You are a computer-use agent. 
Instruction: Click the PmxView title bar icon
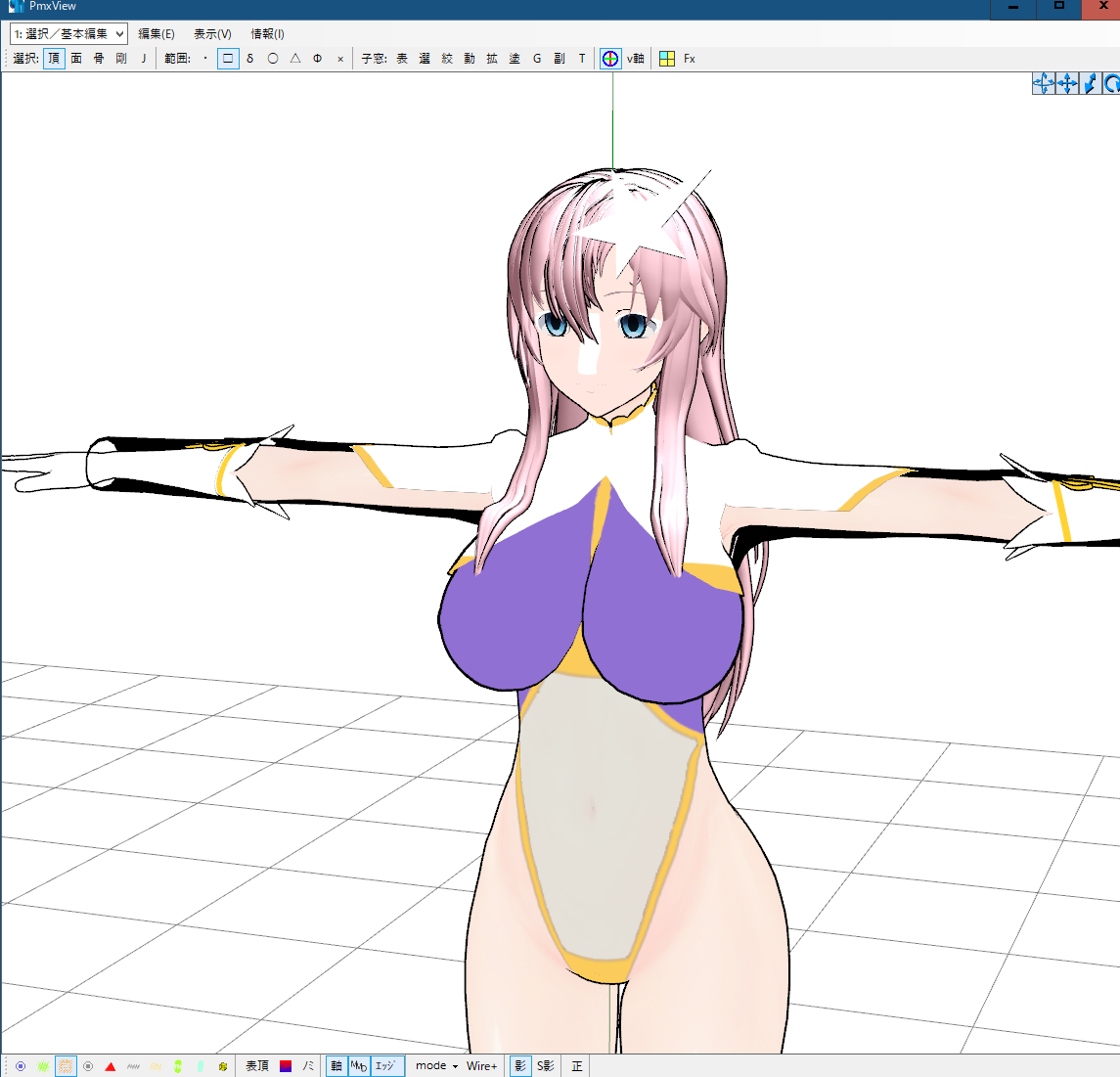[16, 7]
